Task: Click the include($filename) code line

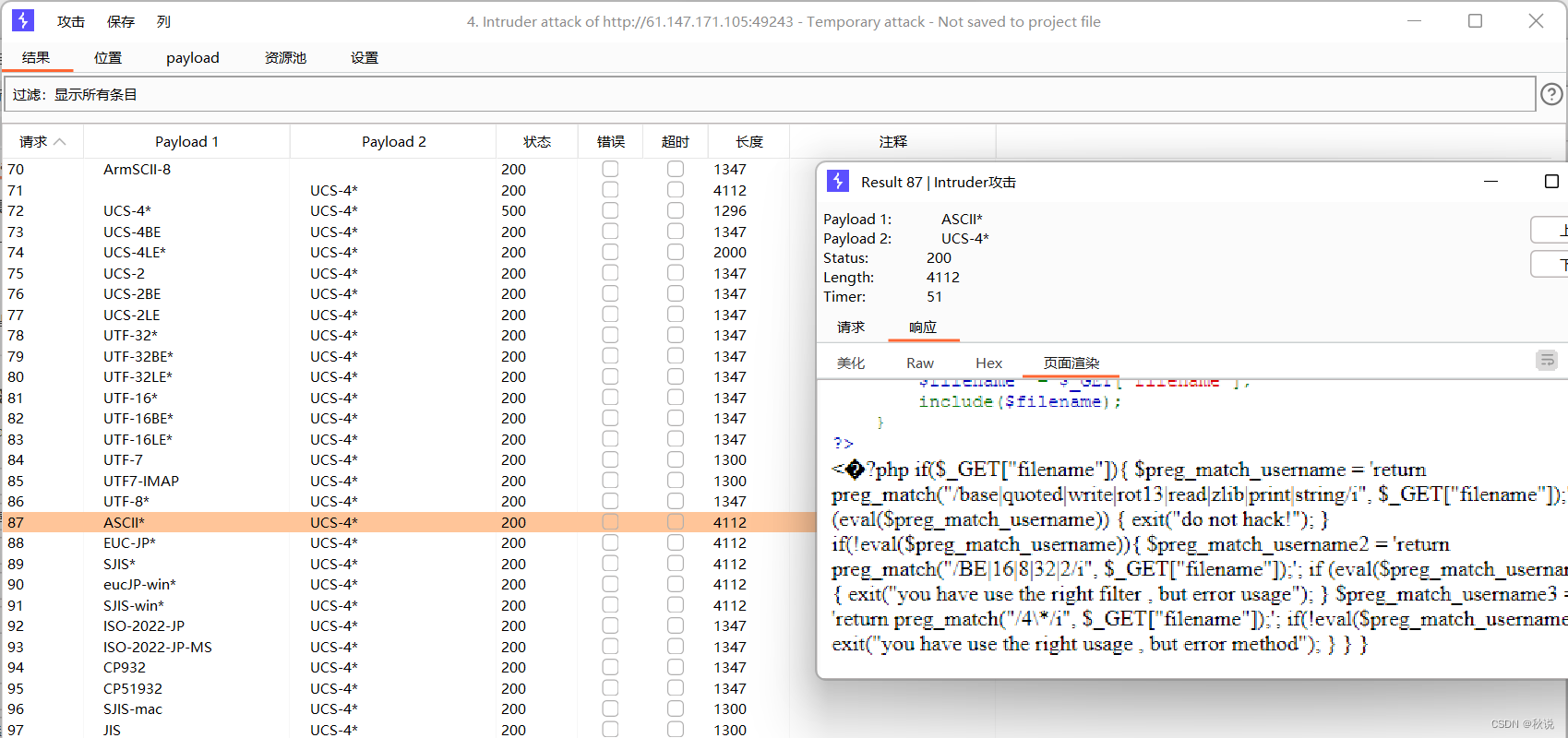Action: click(1020, 401)
